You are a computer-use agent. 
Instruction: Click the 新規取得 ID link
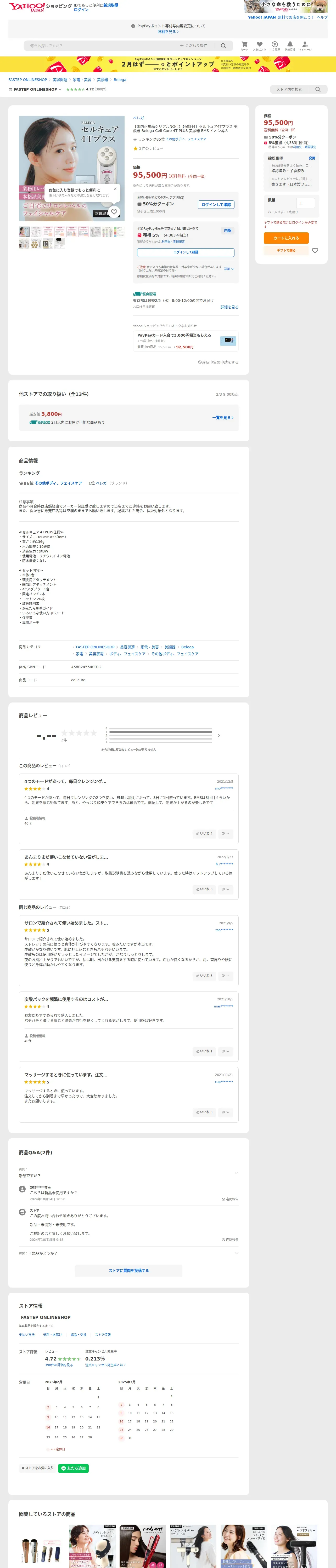pyautogui.click(x=110, y=5)
